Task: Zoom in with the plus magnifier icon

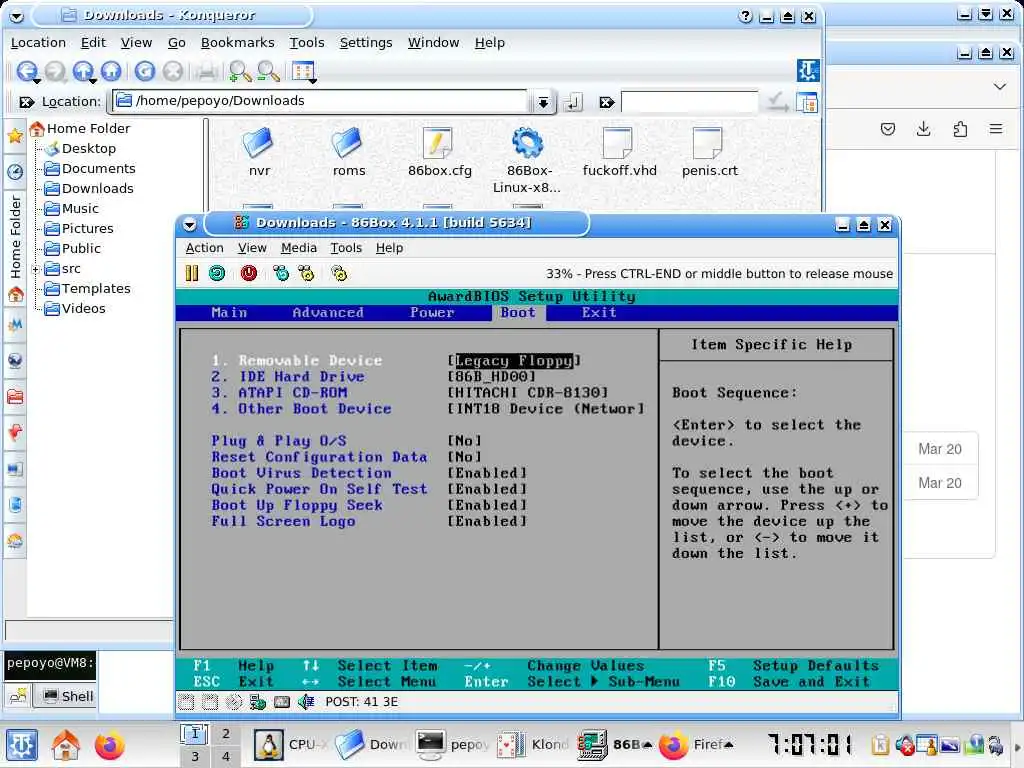Action: point(240,71)
